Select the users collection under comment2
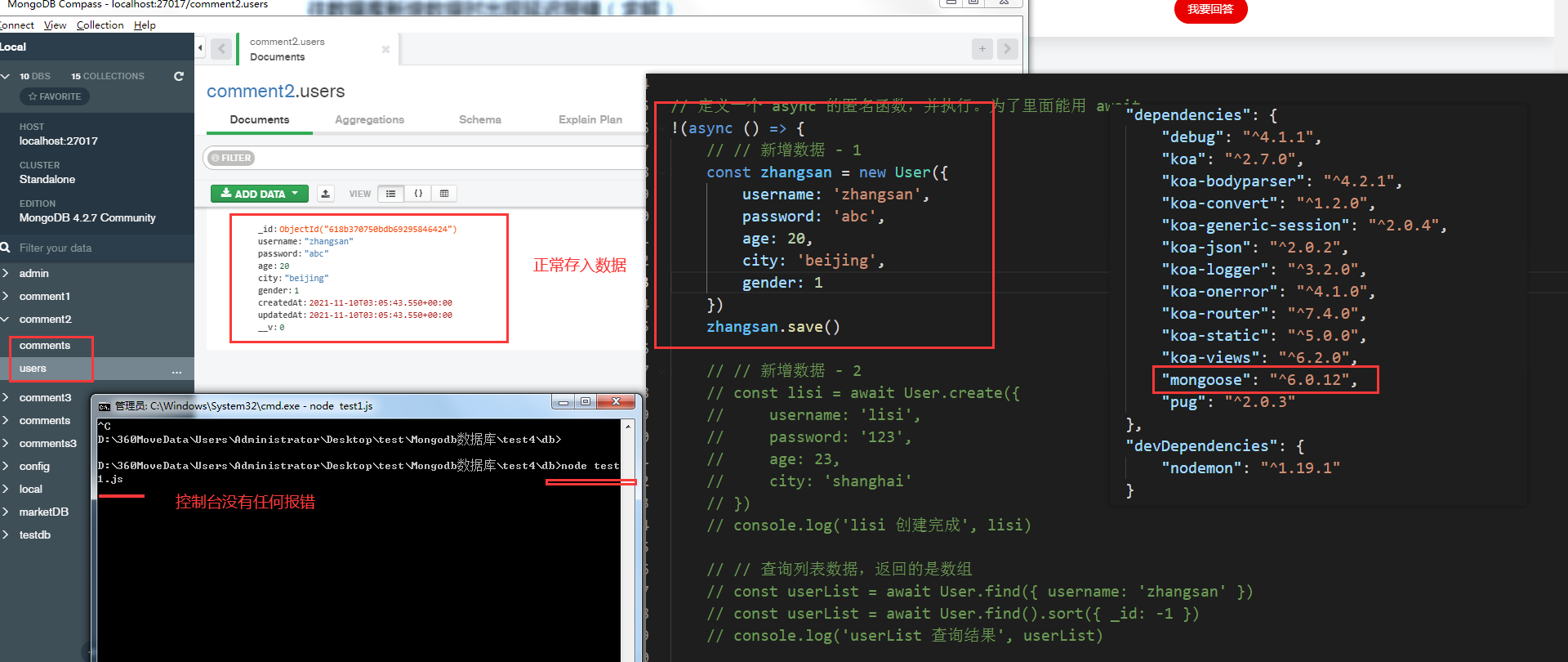Screen dimensions: 1568x662 point(33,369)
